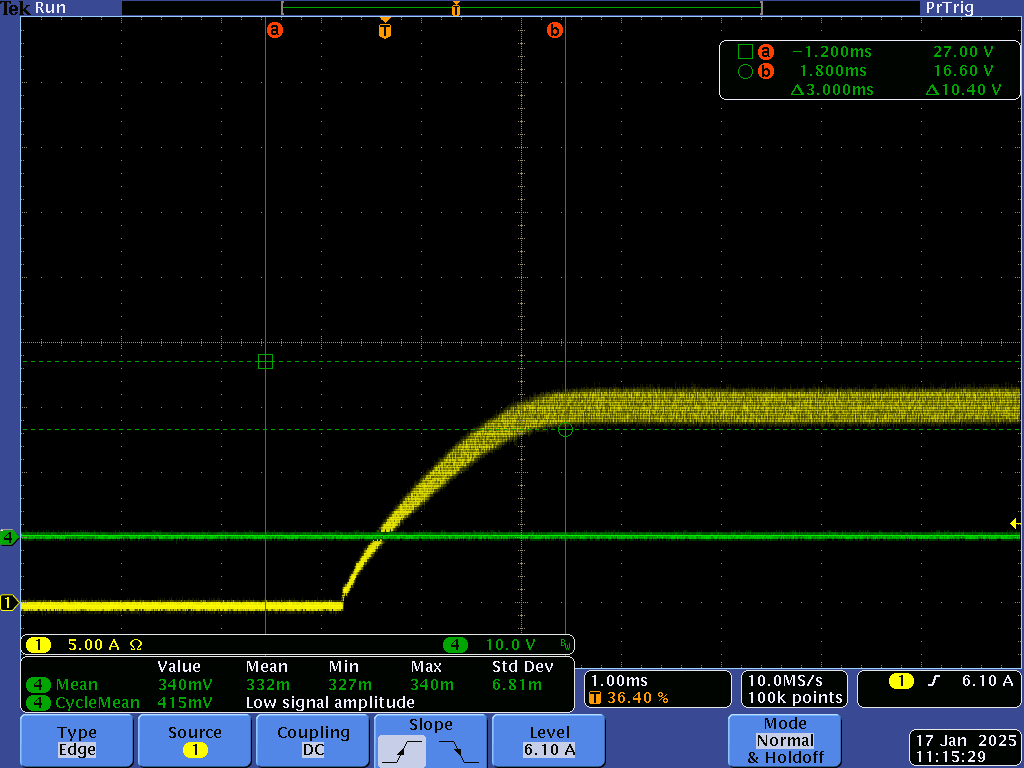Click the Max value 340m cell

click(432, 684)
